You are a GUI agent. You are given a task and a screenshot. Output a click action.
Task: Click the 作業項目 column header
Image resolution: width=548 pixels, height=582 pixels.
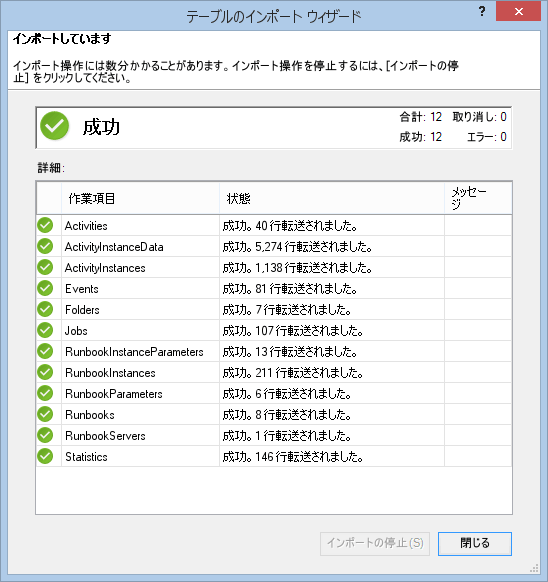[140, 198]
